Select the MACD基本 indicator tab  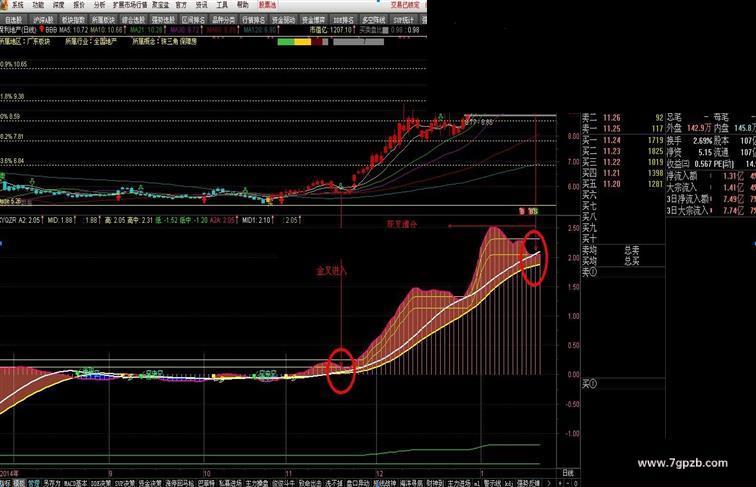[76, 483]
